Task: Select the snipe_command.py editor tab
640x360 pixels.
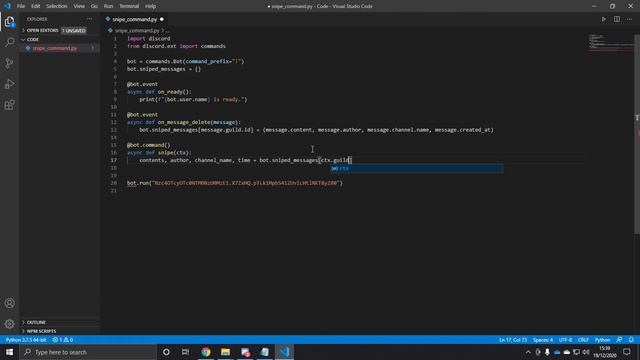Action: [x=134, y=19]
